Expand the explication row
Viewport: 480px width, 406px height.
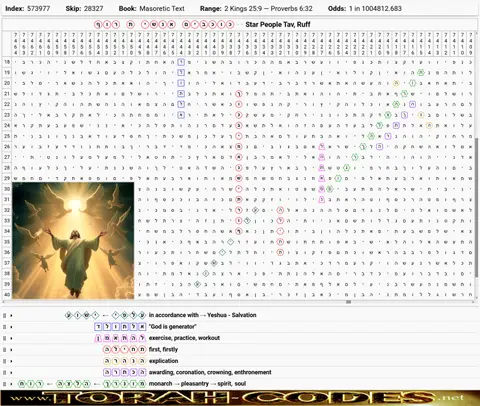(11, 361)
